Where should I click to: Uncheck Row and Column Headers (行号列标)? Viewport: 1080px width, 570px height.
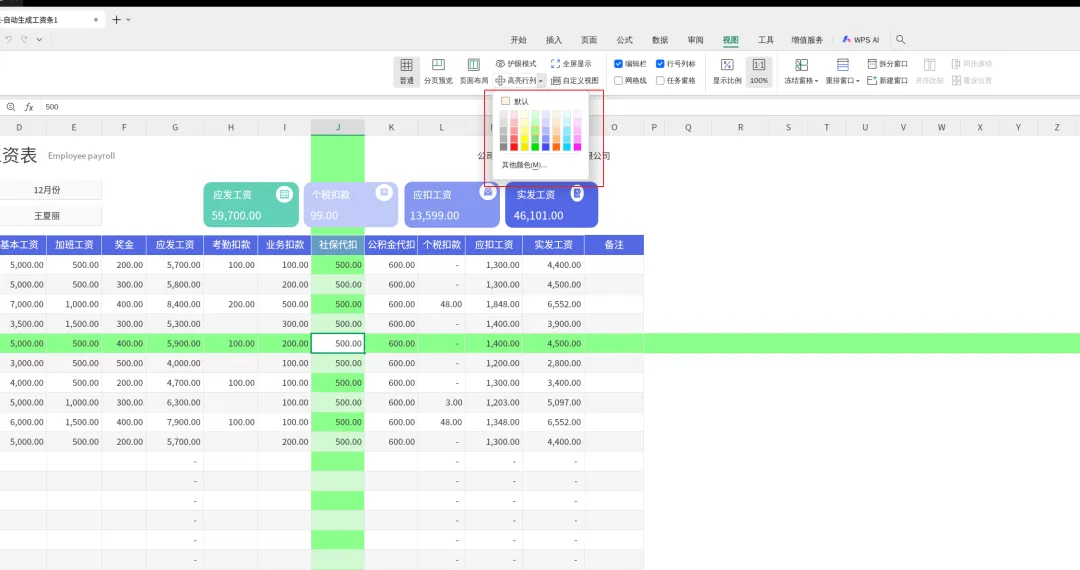pyautogui.click(x=660, y=63)
